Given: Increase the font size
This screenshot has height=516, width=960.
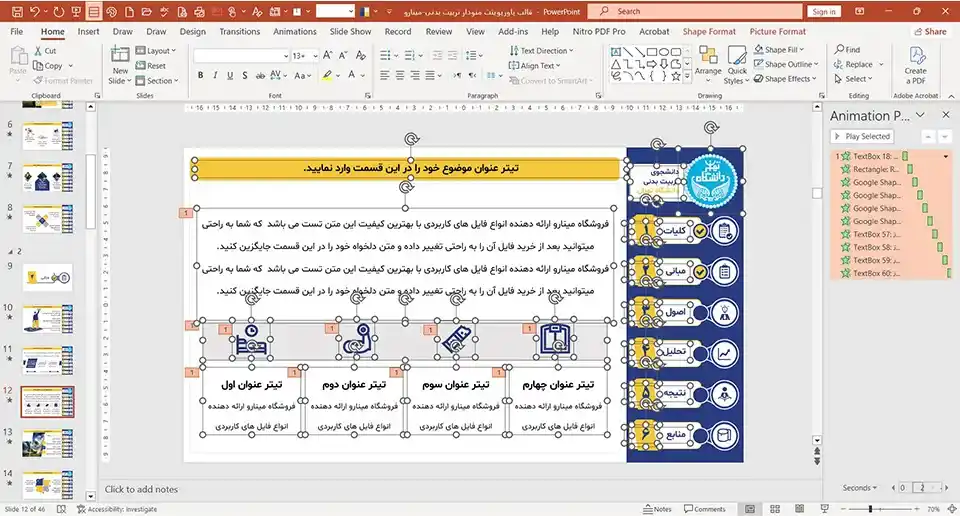Looking at the screenshot, I should click(x=328, y=56).
